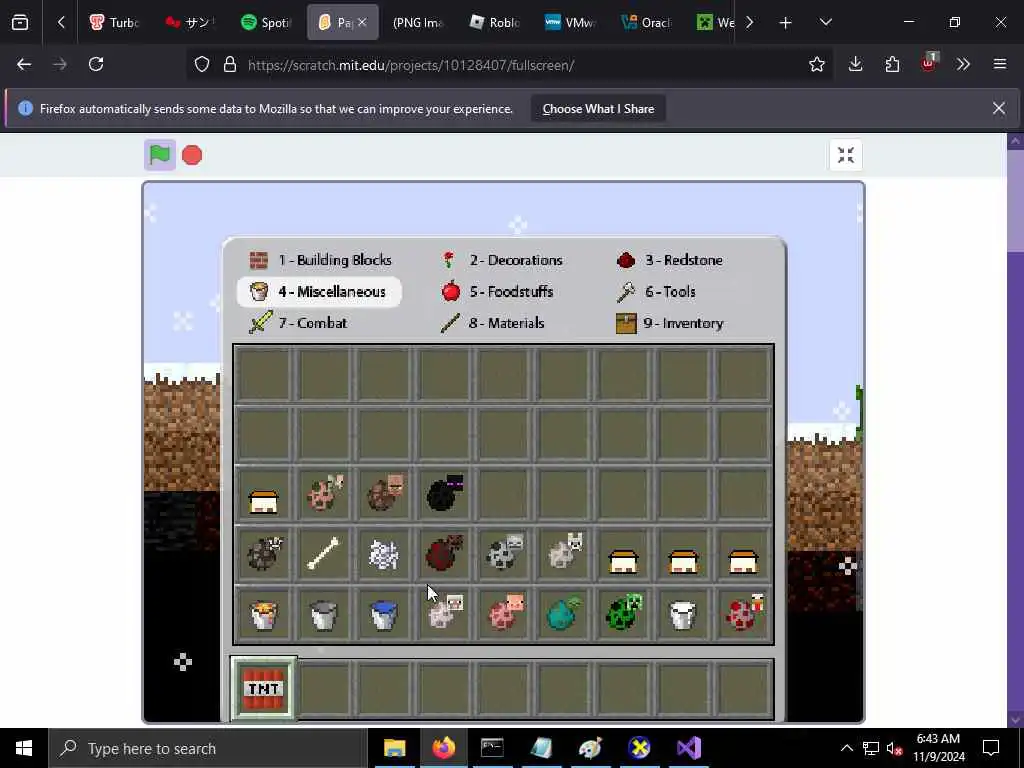Pick the chicken spawn egg
This screenshot has height=768, width=1024.
(x=743, y=614)
